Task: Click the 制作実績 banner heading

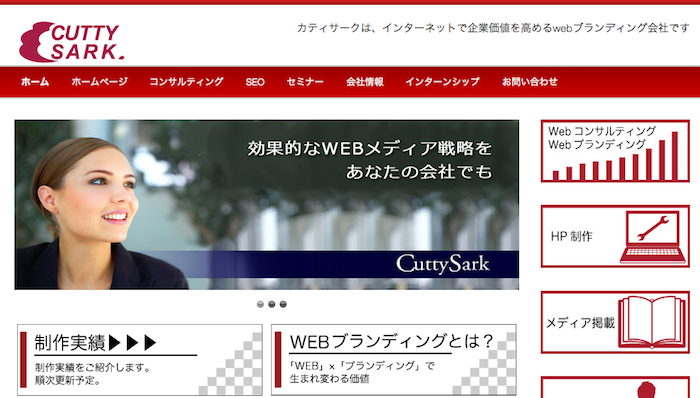Action: pyautogui.click(x=70, y=343)
